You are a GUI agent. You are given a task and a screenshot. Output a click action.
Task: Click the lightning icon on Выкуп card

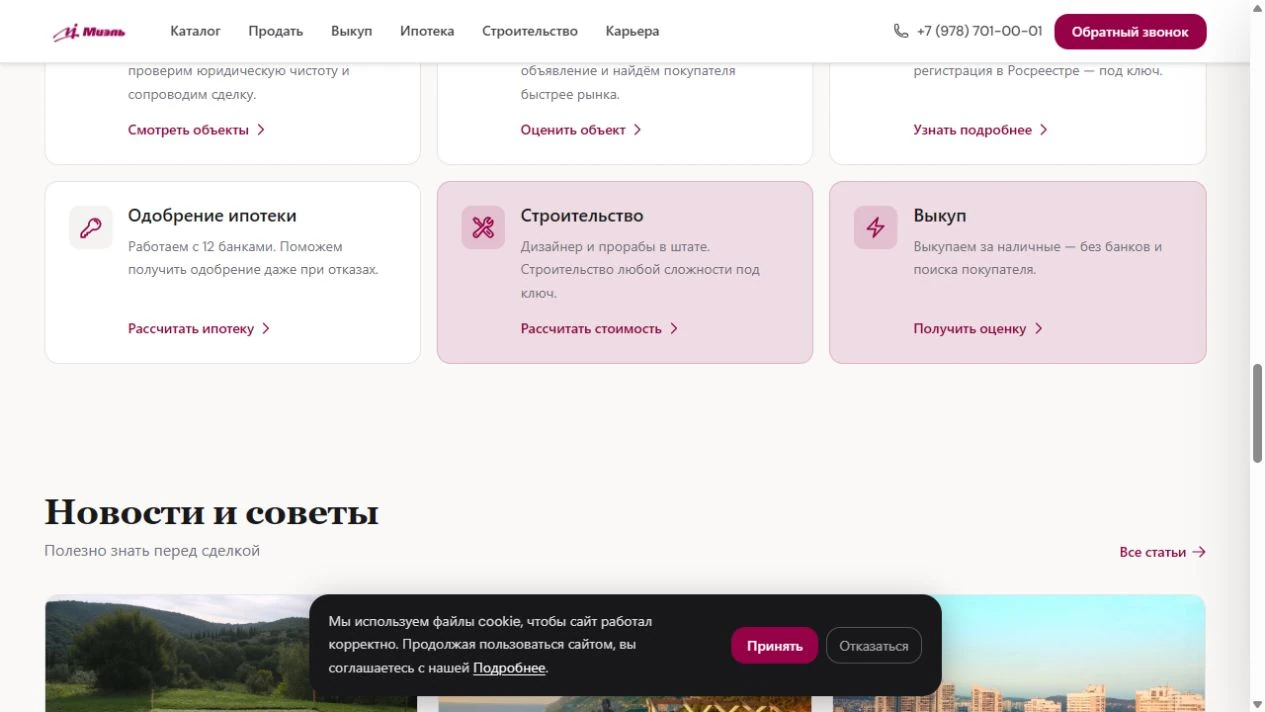point(876,227)
